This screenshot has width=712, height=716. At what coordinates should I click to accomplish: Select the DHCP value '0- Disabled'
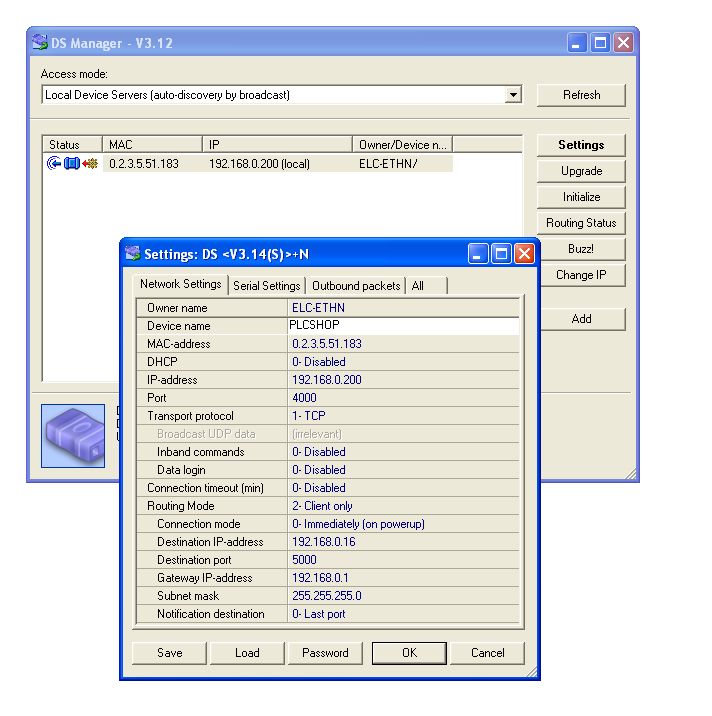[319, 362]
